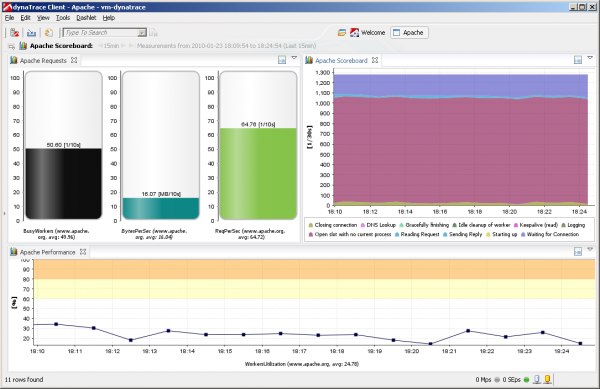
Task: Click the black BusyWorkers gauge bar
Action: [x=64, y=184]
